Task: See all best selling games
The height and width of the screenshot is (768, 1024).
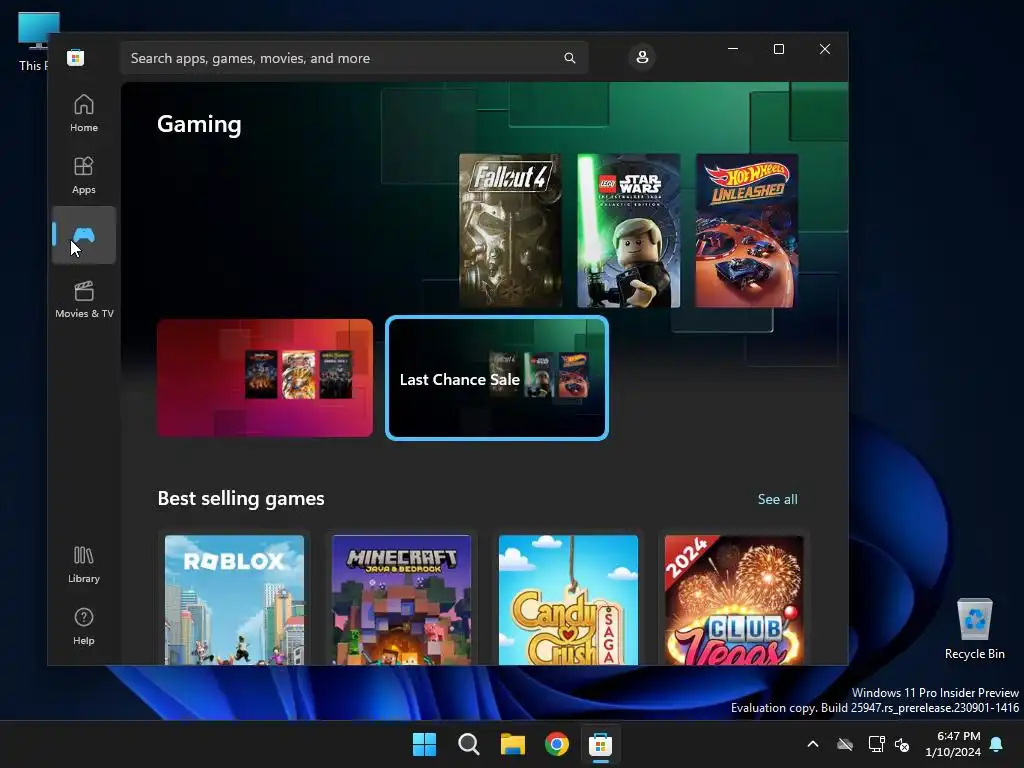Action: click(777, 499)
